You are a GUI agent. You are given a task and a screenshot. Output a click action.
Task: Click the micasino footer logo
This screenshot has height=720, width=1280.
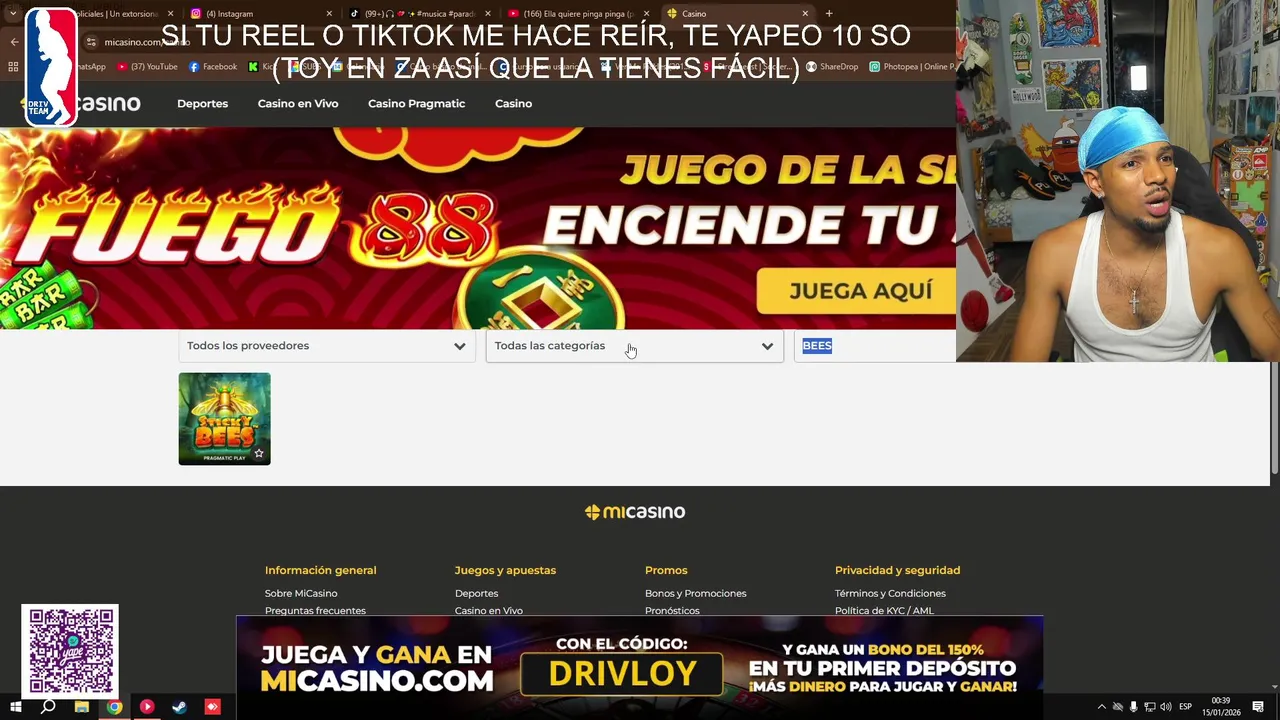[635, 512]
